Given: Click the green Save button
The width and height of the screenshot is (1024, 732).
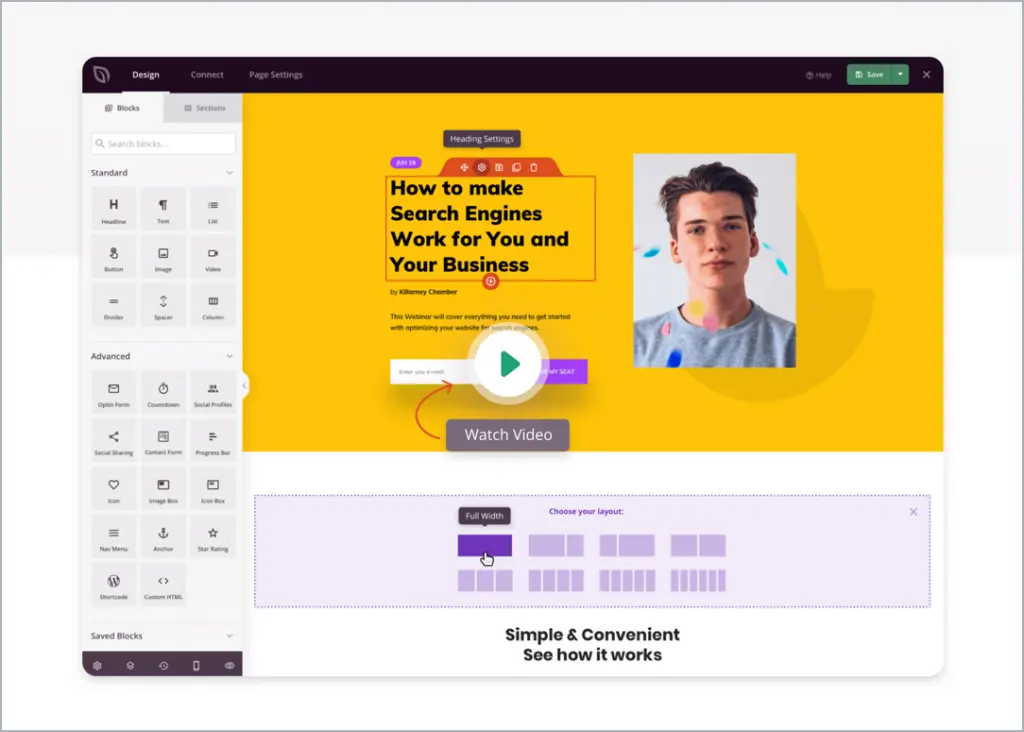Looking at the screenshot, I should point(869,74).
